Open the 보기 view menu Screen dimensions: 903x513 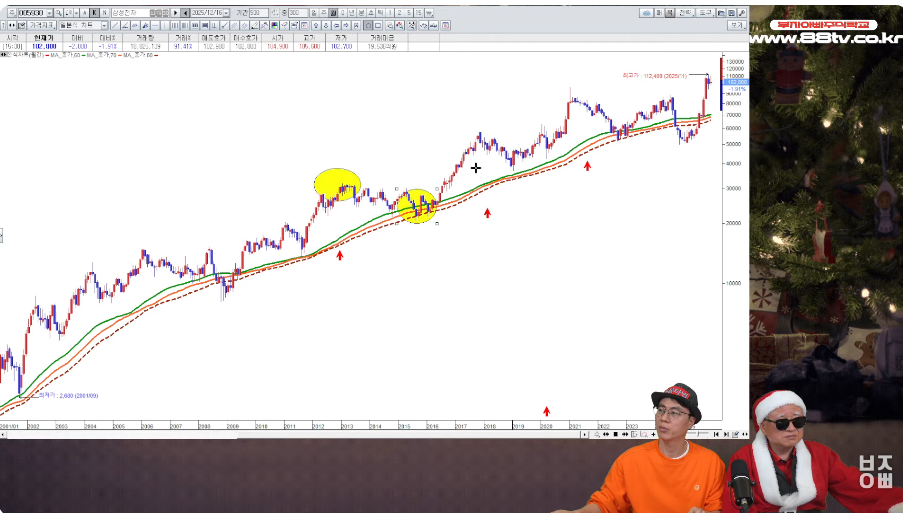[x=737, y=25]
